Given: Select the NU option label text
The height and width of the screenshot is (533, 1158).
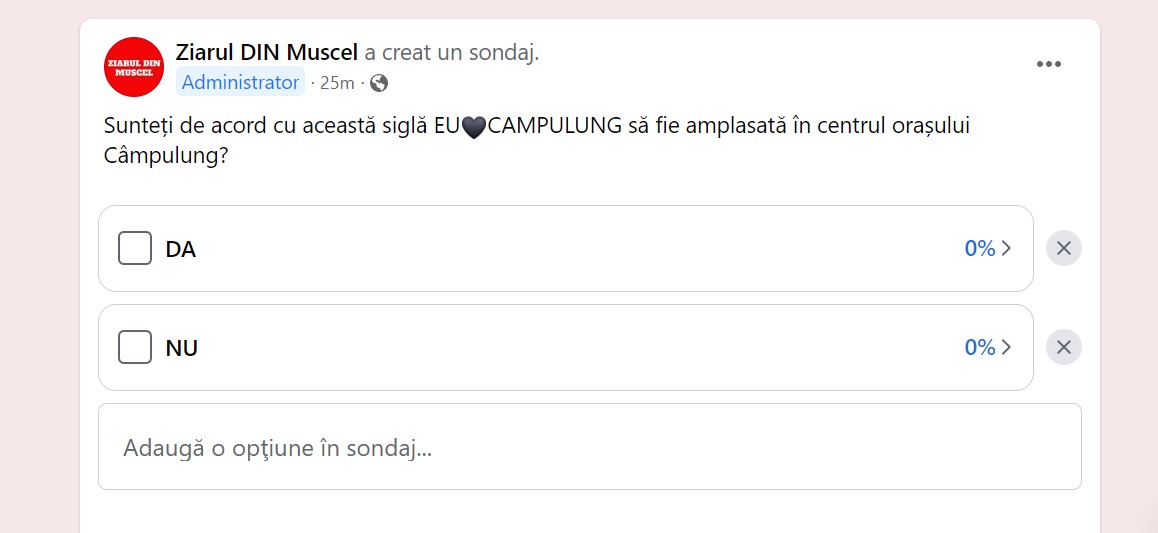Looking at the screenshot, I should [182, 348].
